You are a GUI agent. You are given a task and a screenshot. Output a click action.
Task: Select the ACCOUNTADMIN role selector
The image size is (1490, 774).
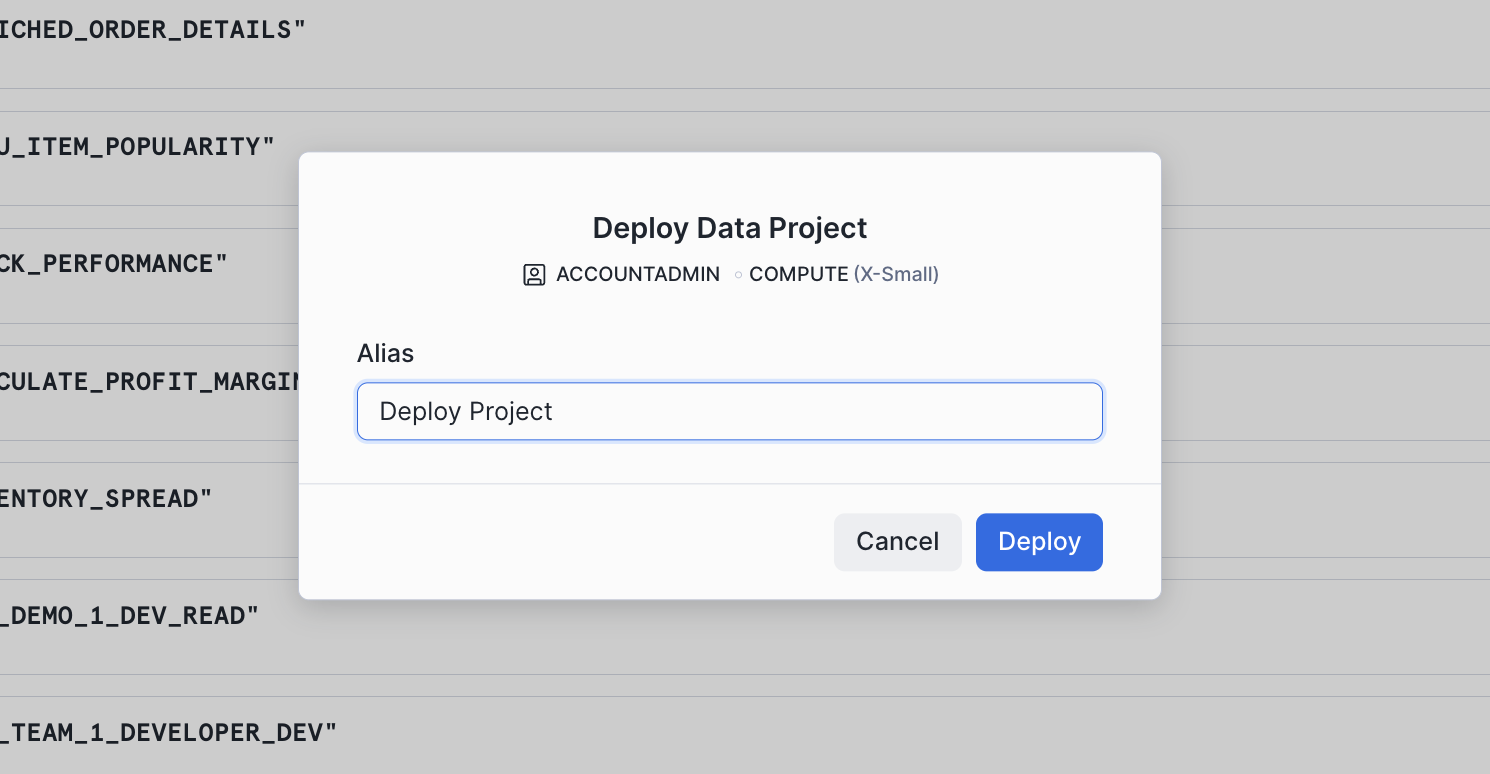click(x=638, y=274)
